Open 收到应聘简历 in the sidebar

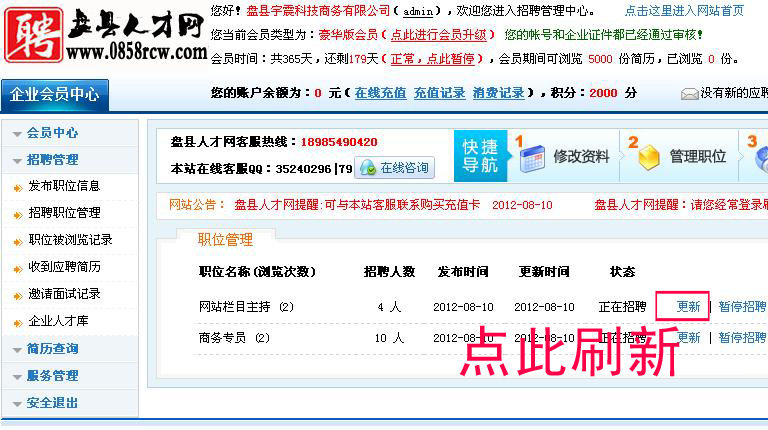(x=64, y=267)
